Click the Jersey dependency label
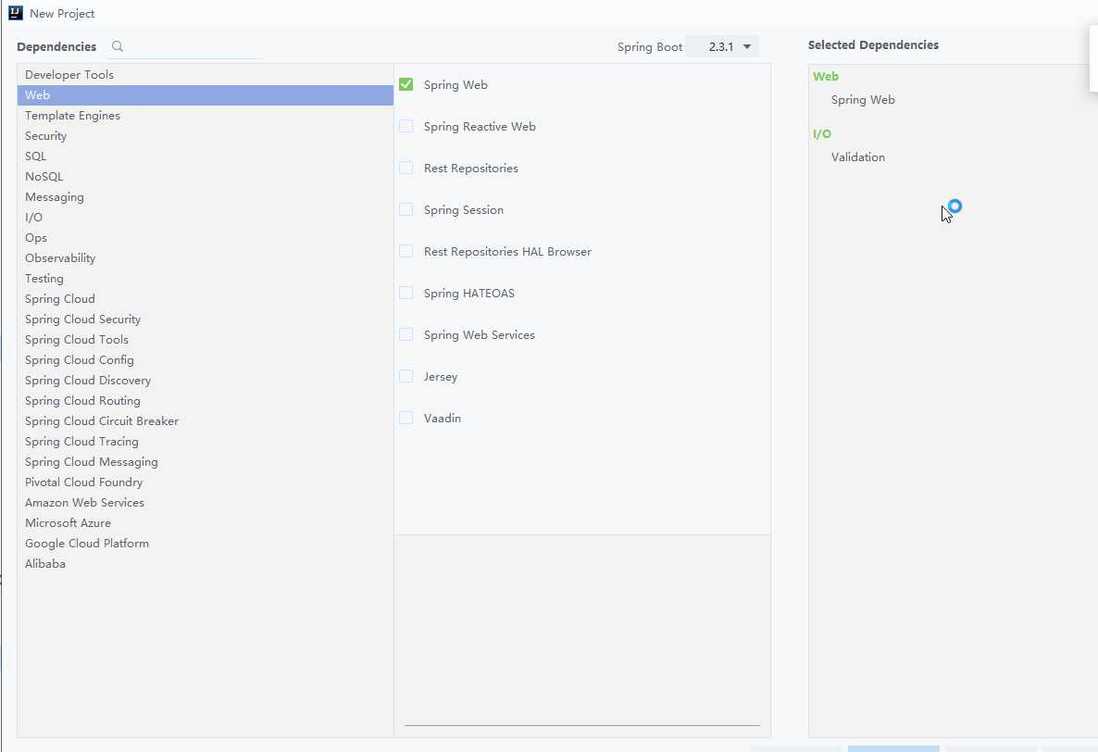 click(440, 376)
